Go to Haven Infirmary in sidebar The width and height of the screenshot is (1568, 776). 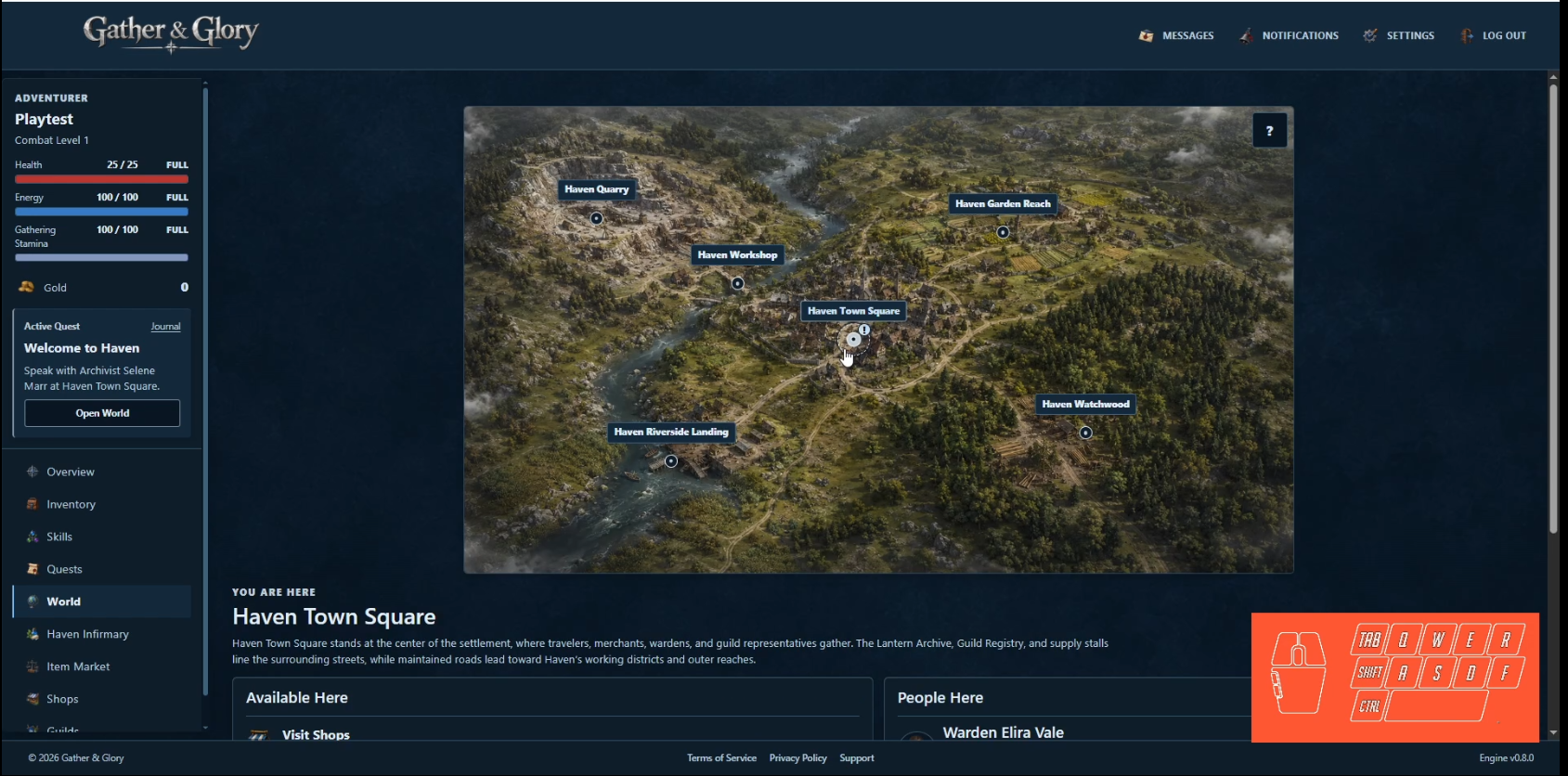[x=102, y=634]
